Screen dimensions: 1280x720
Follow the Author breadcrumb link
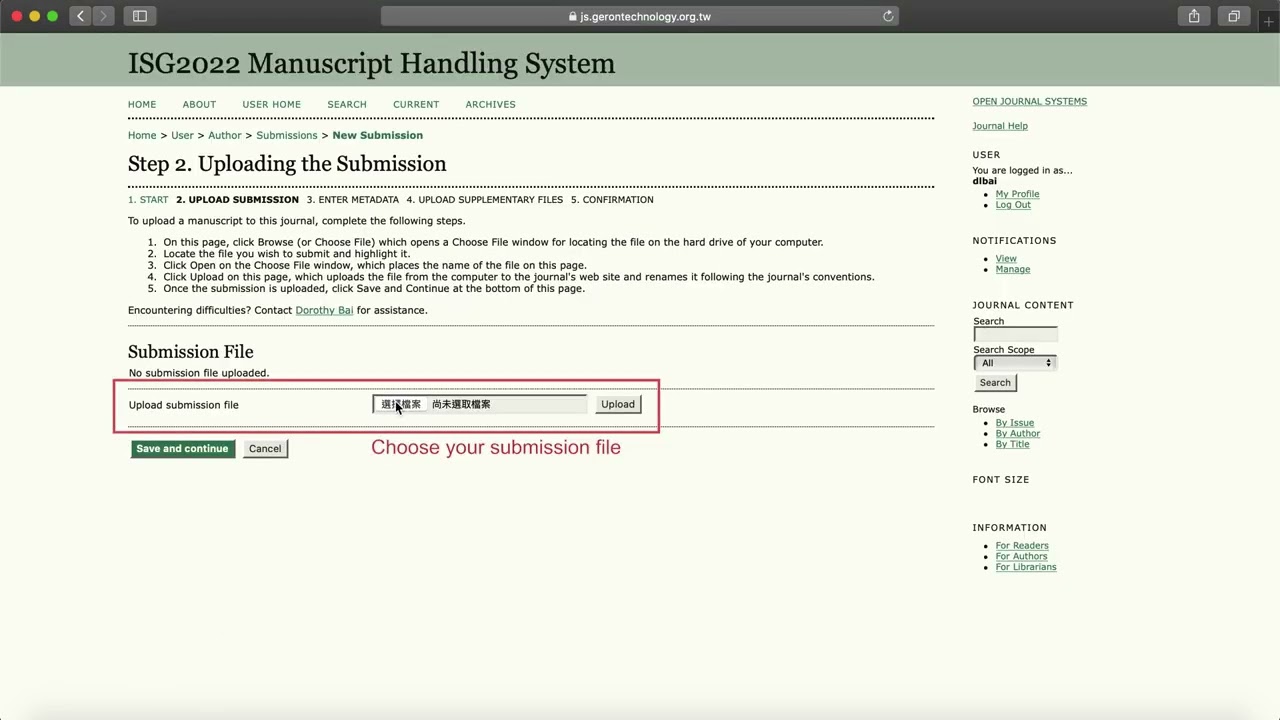pos(225,135)
